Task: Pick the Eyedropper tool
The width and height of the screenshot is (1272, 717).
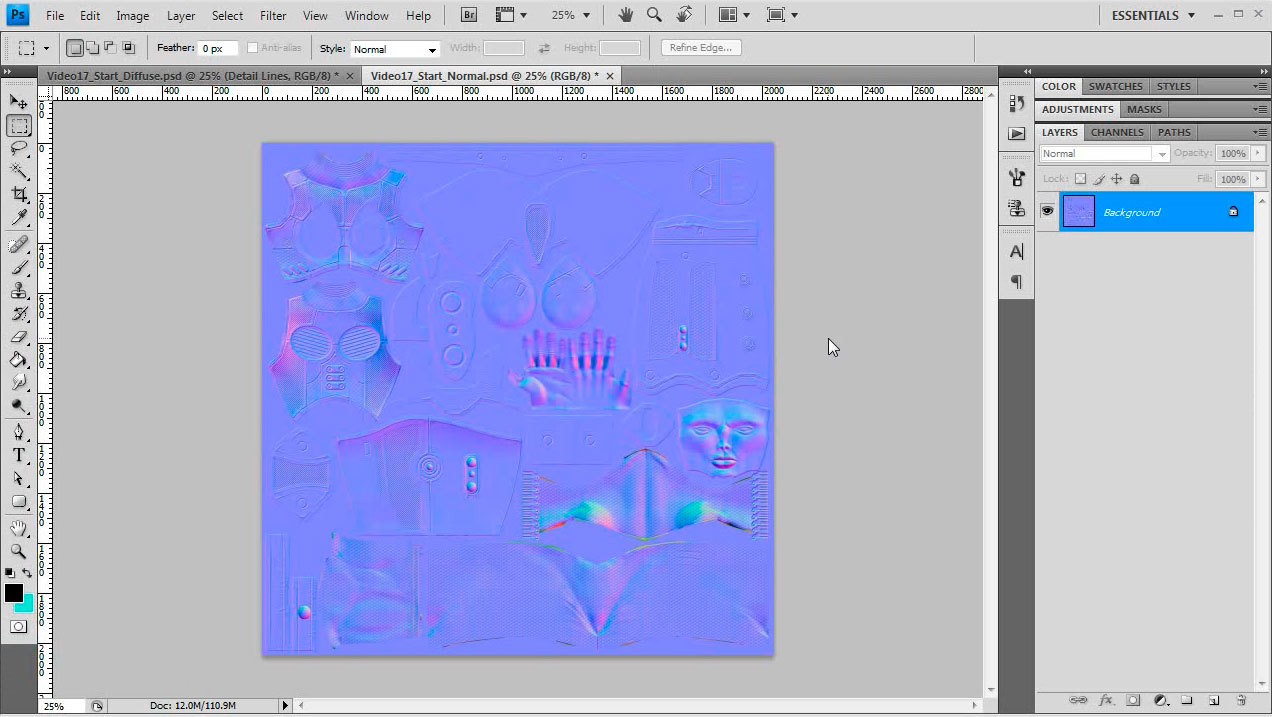Action: (18, 217)
